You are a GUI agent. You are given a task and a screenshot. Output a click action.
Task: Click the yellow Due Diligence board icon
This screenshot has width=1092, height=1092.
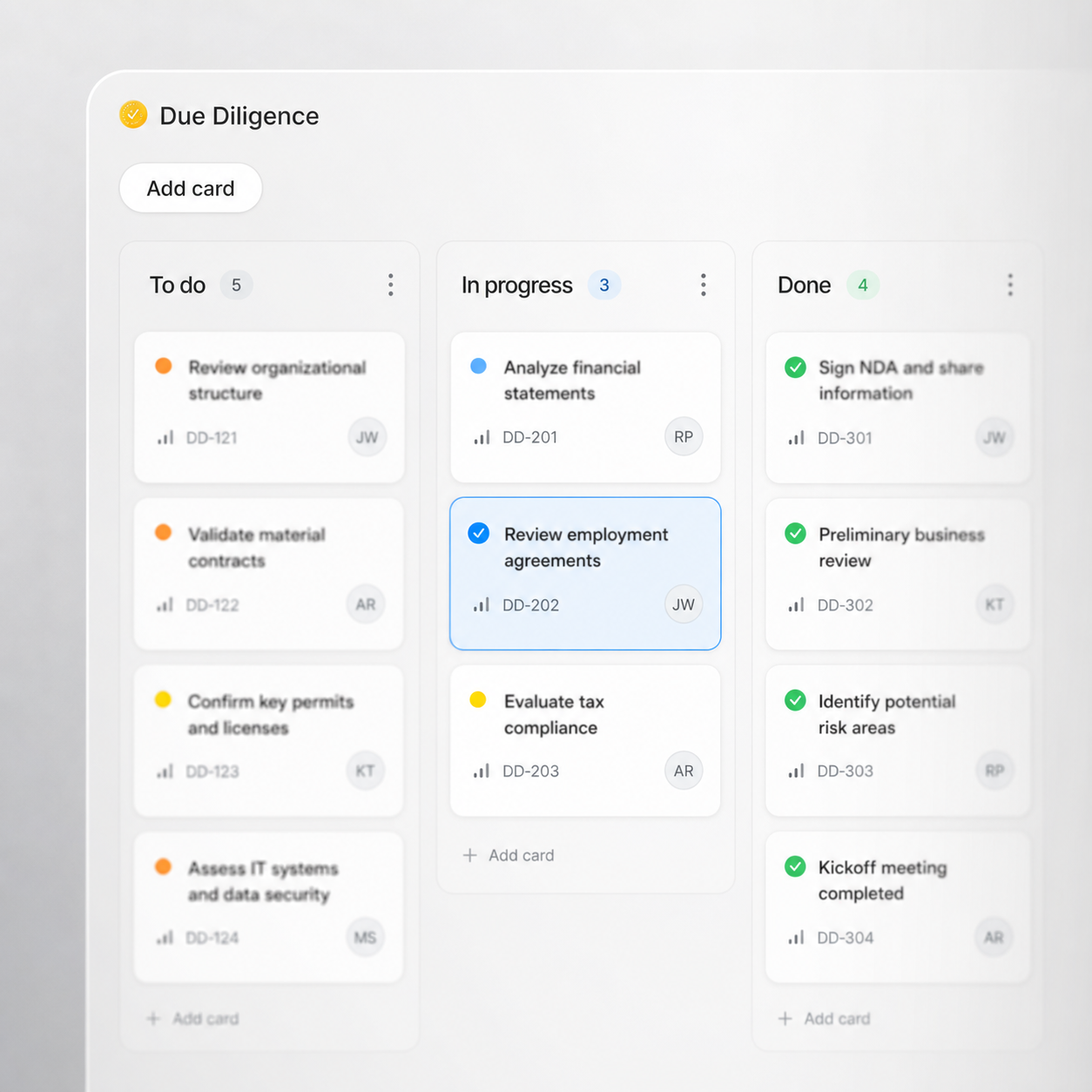pyautogui.click(x=133, y=115)
